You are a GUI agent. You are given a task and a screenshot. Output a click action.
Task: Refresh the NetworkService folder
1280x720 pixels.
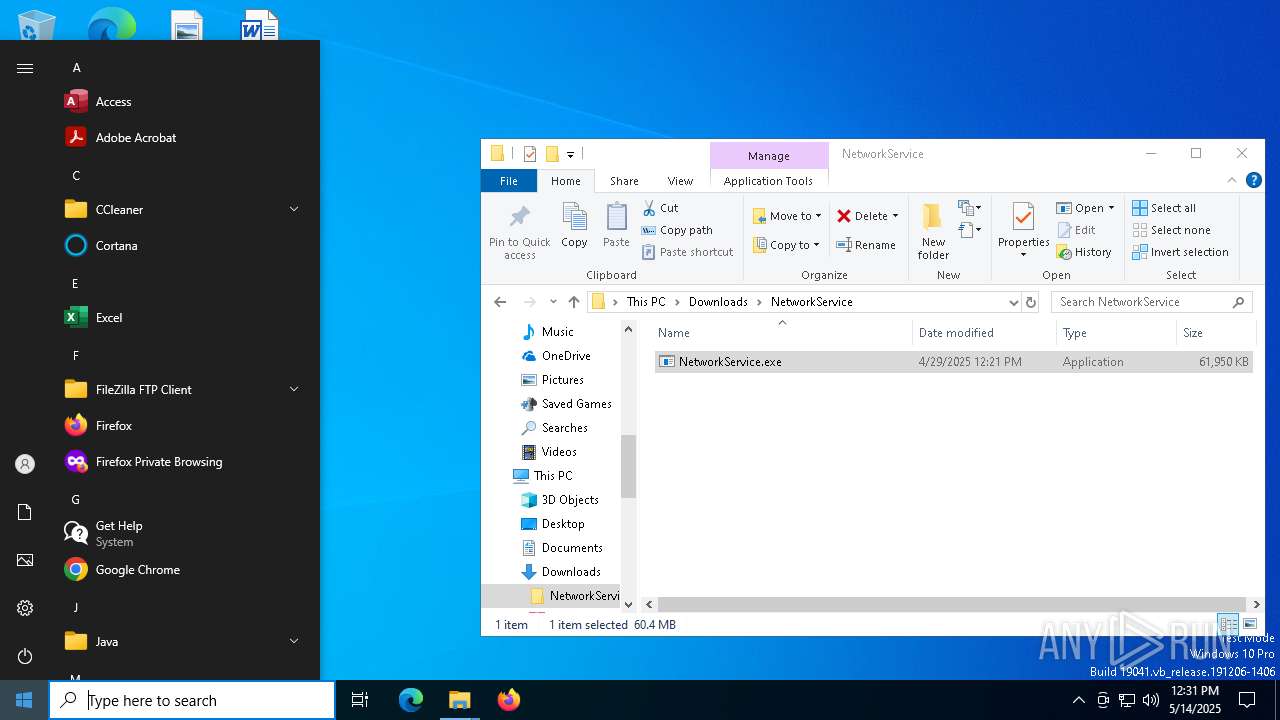pos(1031,302)
